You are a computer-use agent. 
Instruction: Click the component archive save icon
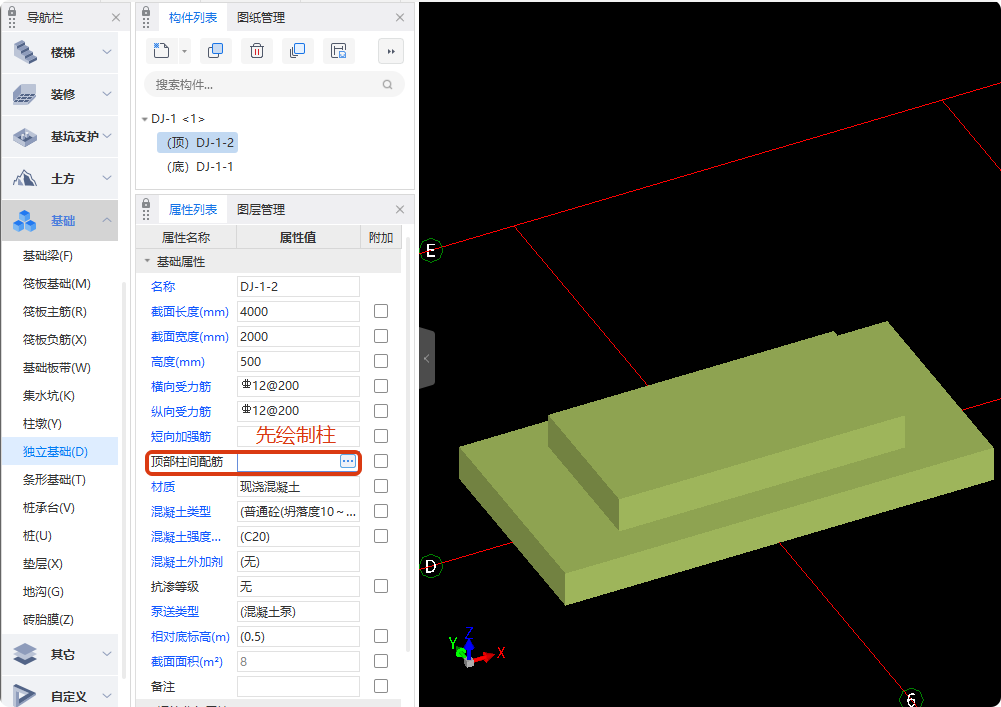pyautogui.click(x=338, y=50)
